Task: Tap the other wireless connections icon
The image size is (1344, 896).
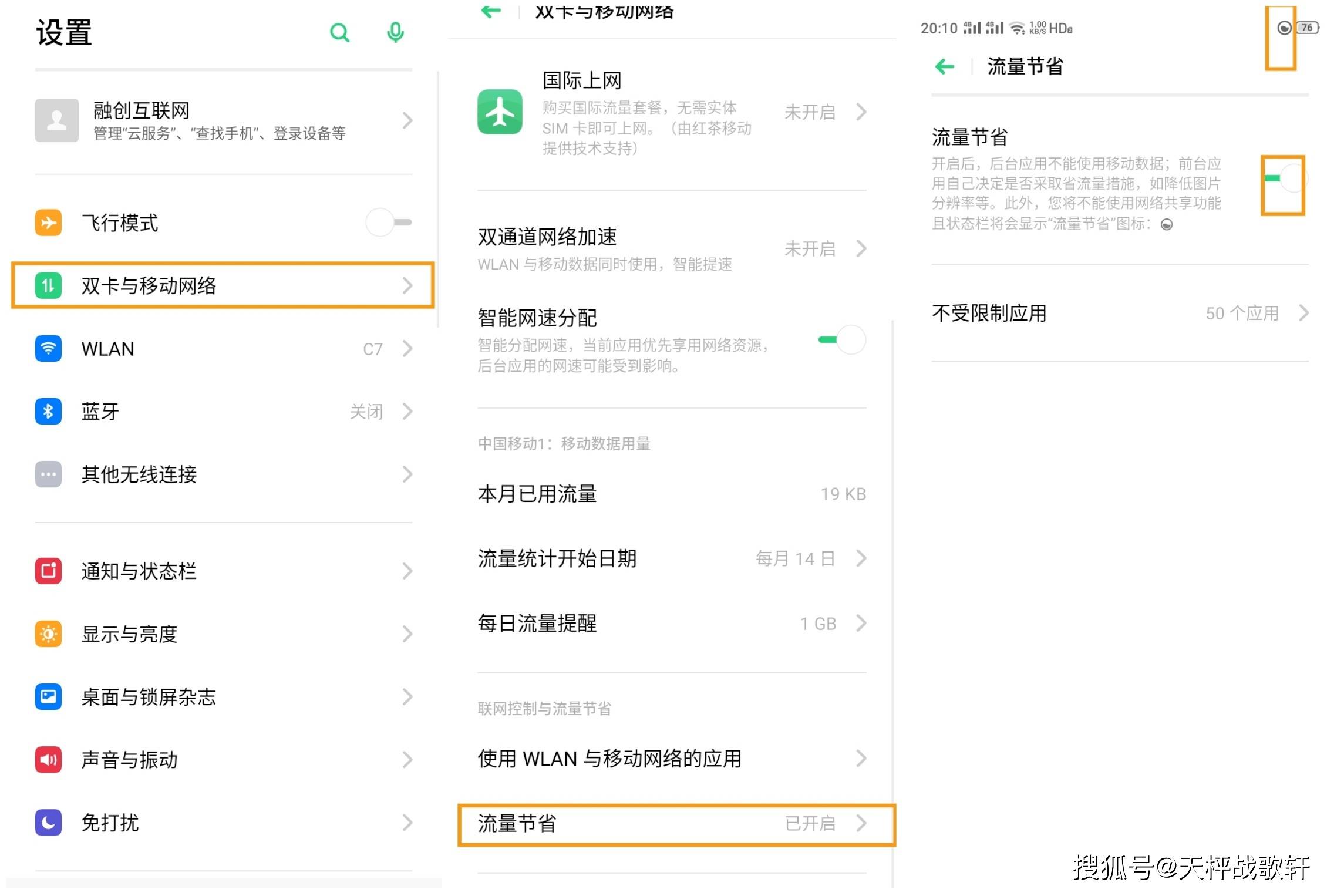Action: (48, 474)
